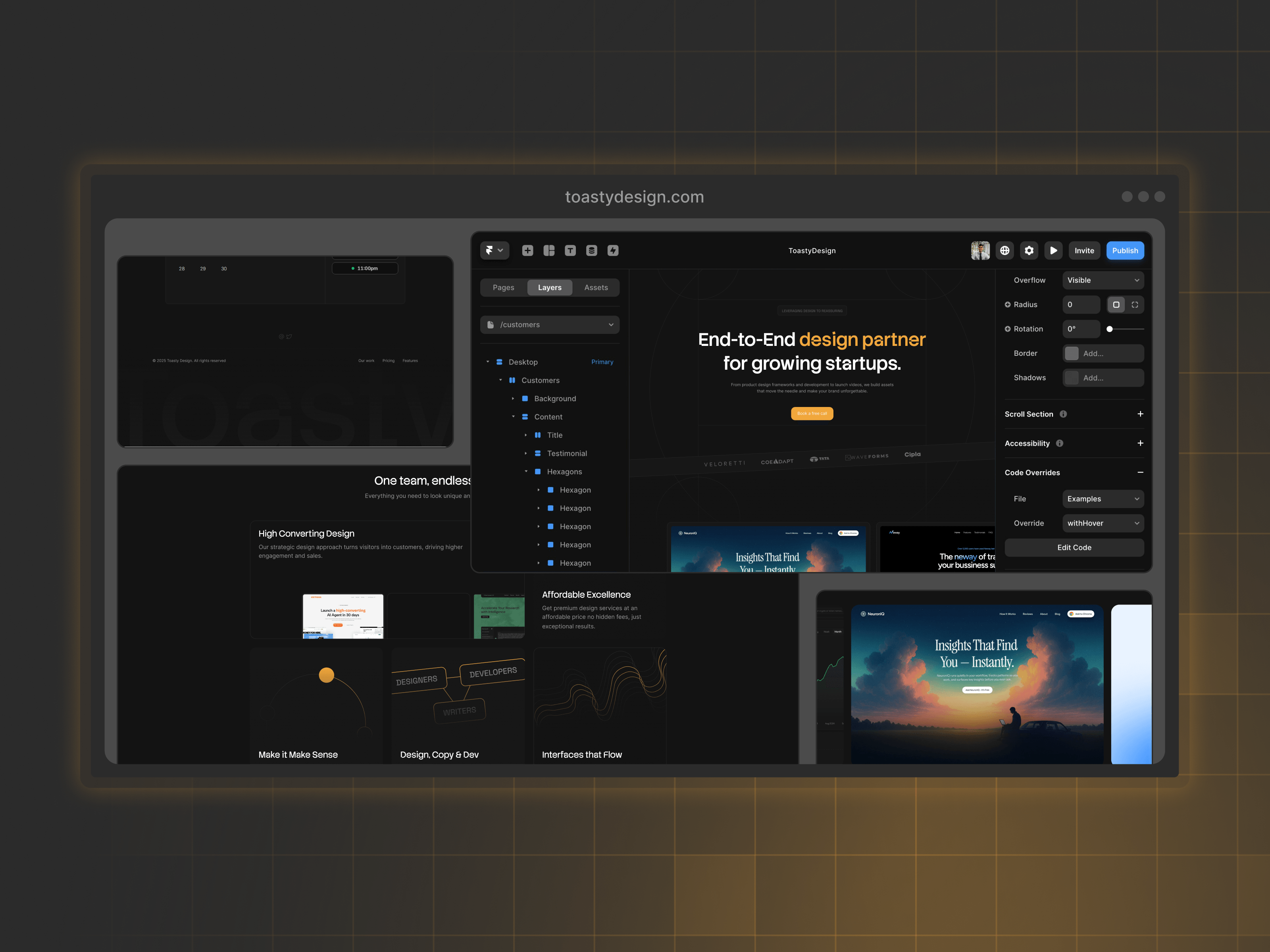Viewport: 1270px width, 952px height.
Task: Collapse the Hexagons layer arrow
Action: pyautogui.click(x=525, y=472)
